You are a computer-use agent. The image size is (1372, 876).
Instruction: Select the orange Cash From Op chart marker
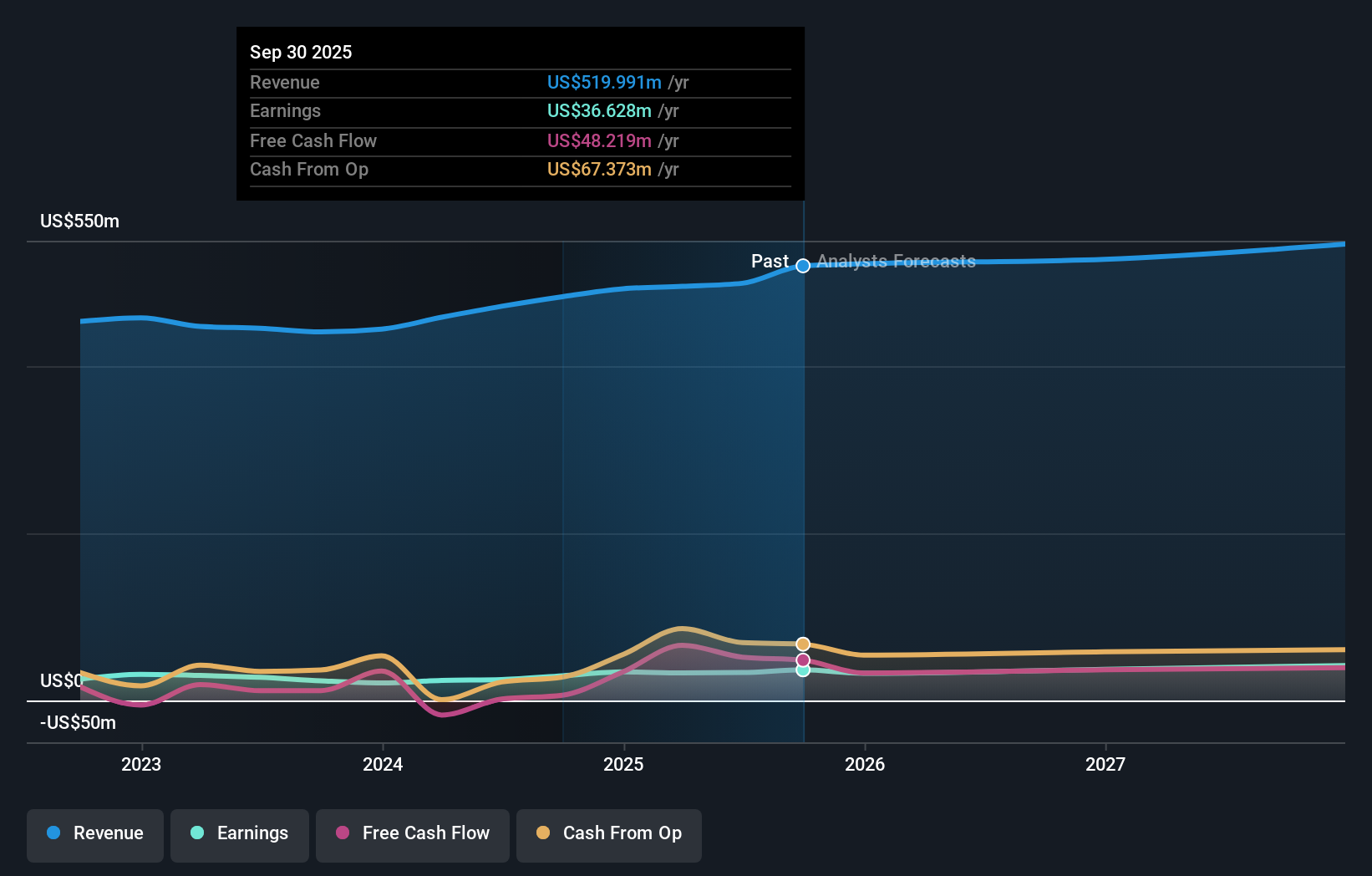(x=803, y=644)
